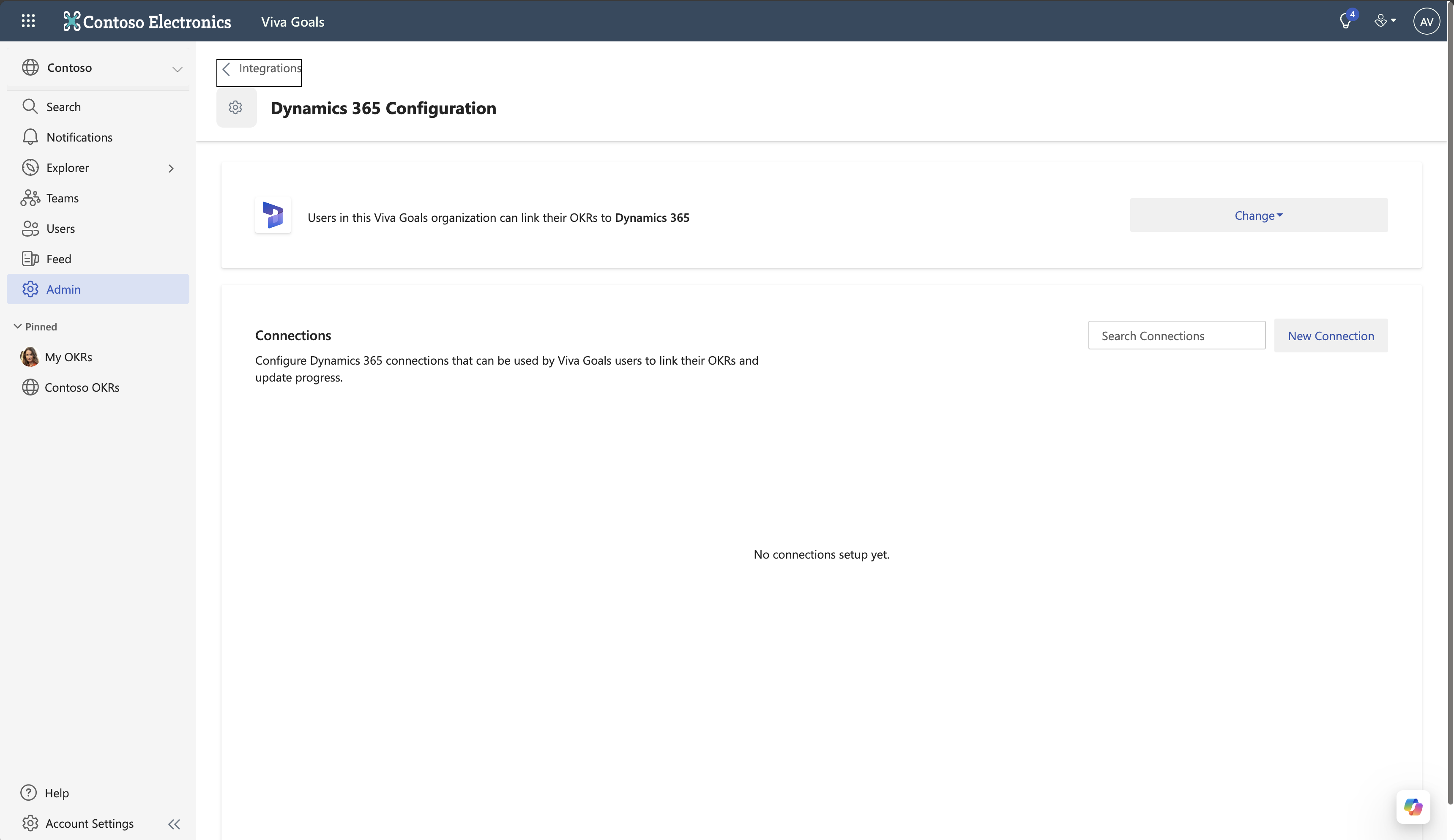
Task: Open the Users section icon
Action: point(30,229)
